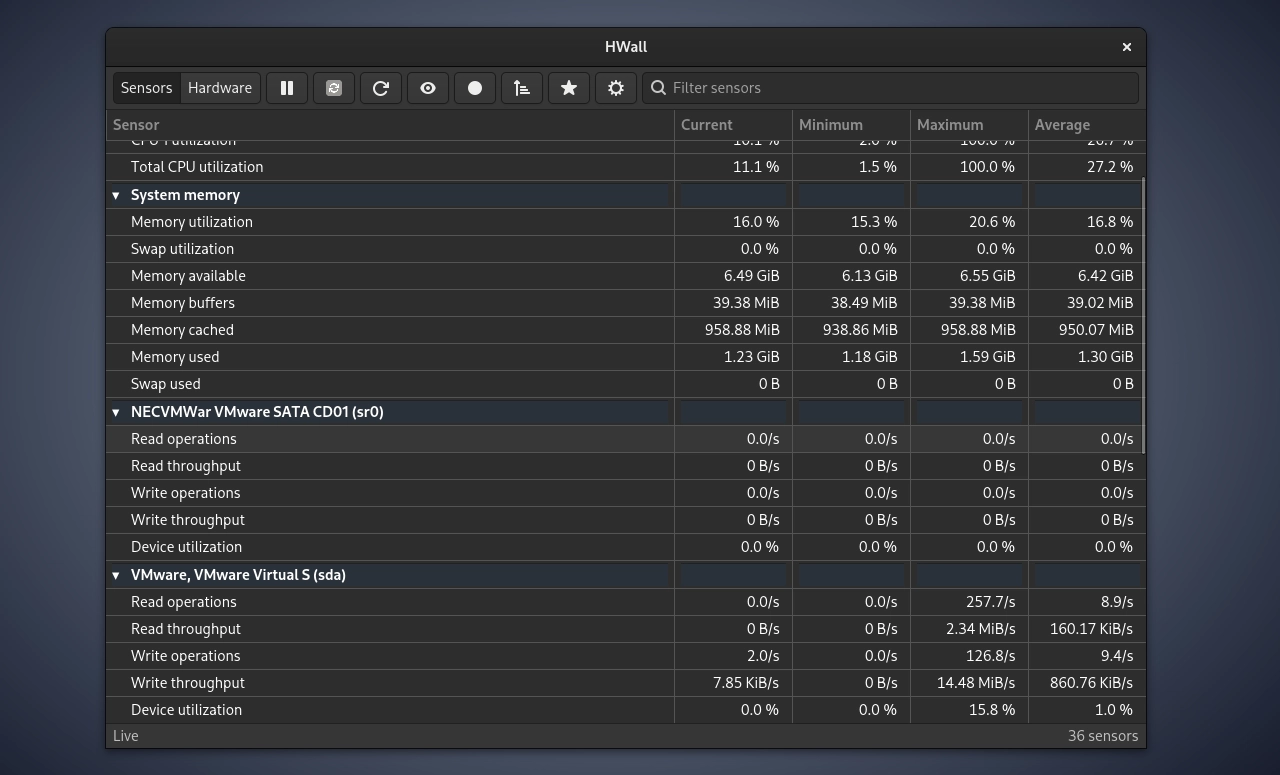Click the 958.88 MiB current value
The image size is (1280, 775).
coord(742,330)
